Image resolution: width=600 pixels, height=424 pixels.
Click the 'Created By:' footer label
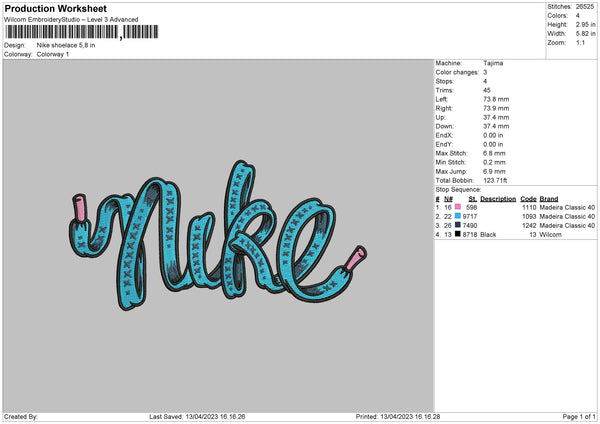[x=21, y=416]
